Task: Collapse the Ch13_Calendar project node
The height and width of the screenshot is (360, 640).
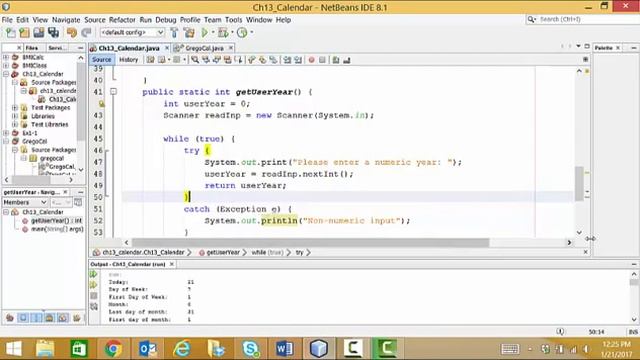Action: click(6, 74)
